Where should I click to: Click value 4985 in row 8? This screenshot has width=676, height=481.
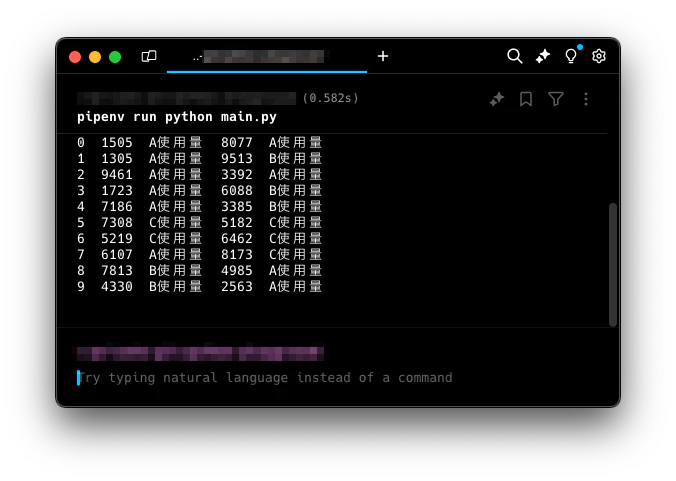(x=237, y=270)
